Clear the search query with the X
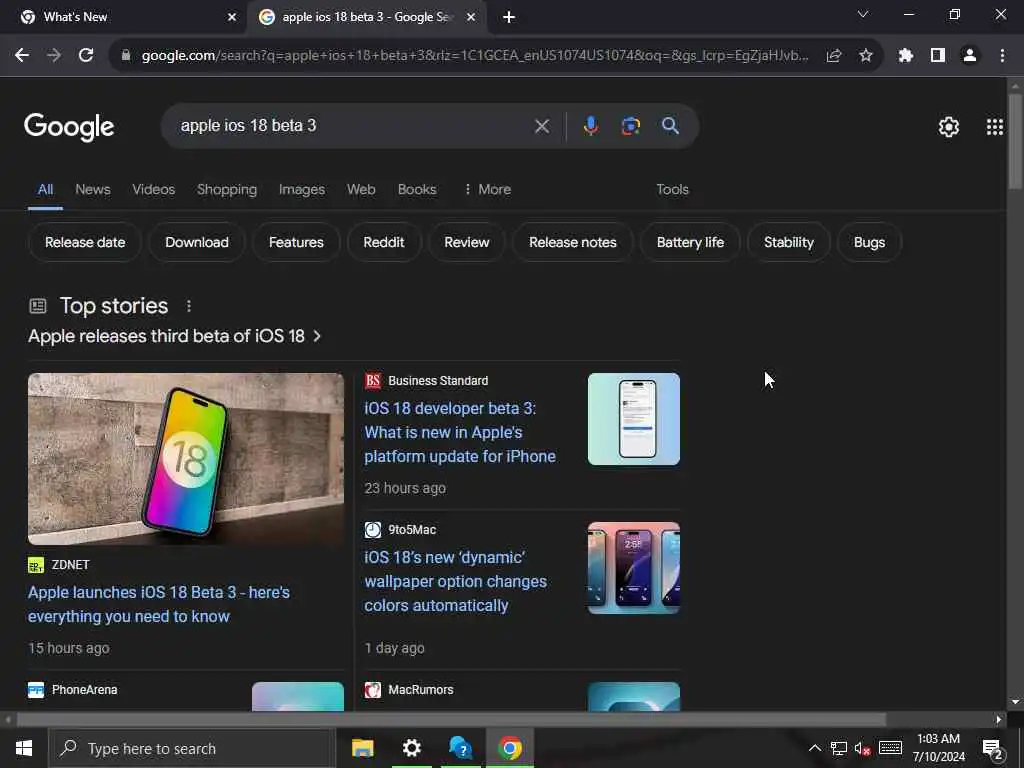1024x768 pixels. (542, 126)
